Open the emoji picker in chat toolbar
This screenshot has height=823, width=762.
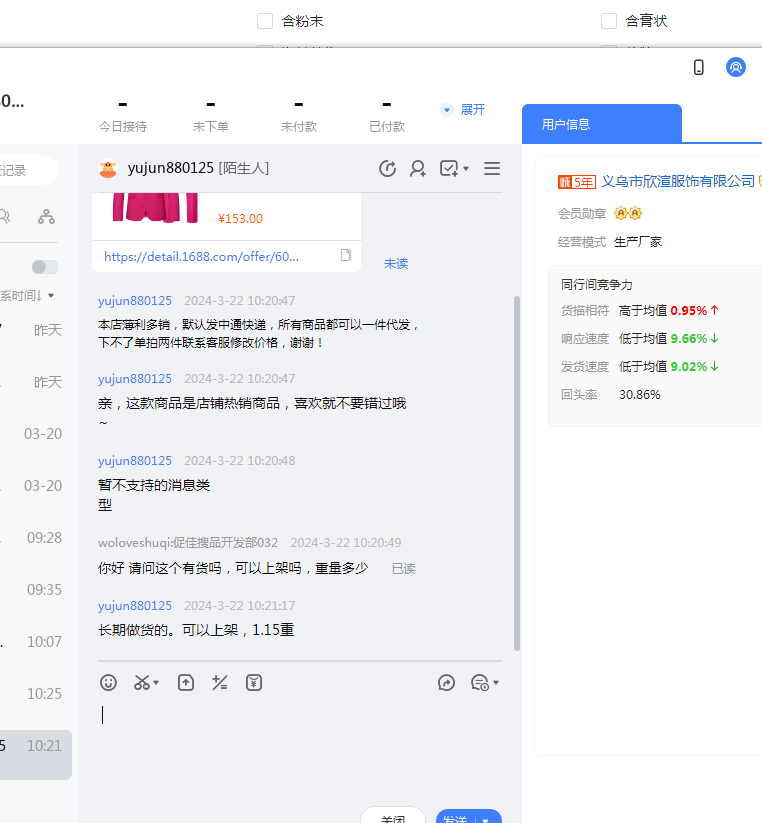click(109, 683)
